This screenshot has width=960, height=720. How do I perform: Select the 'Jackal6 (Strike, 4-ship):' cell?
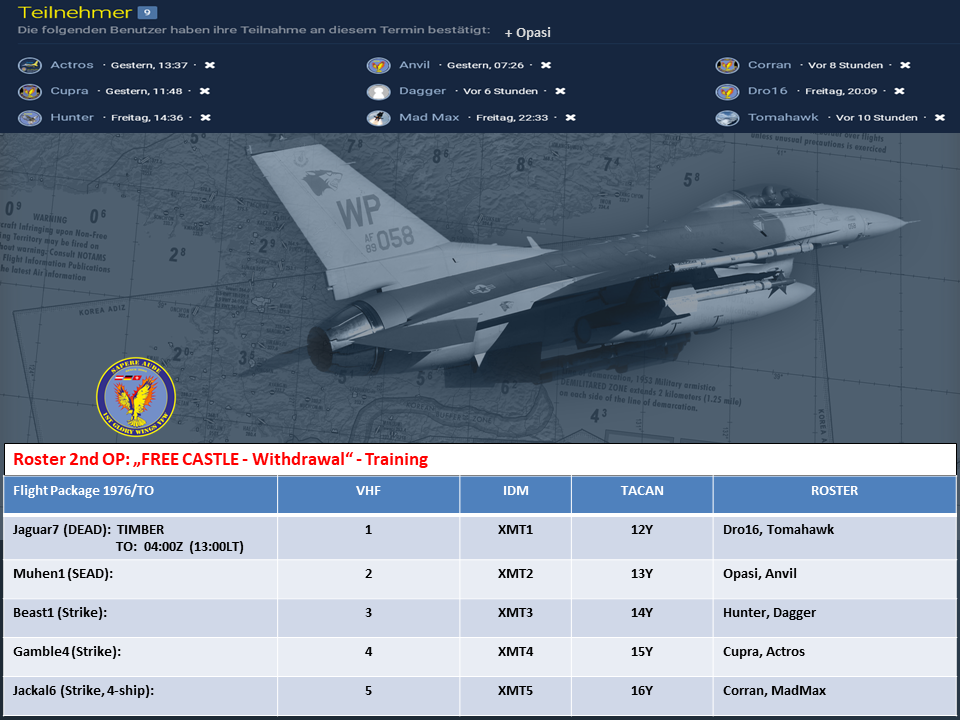point(140,696)
